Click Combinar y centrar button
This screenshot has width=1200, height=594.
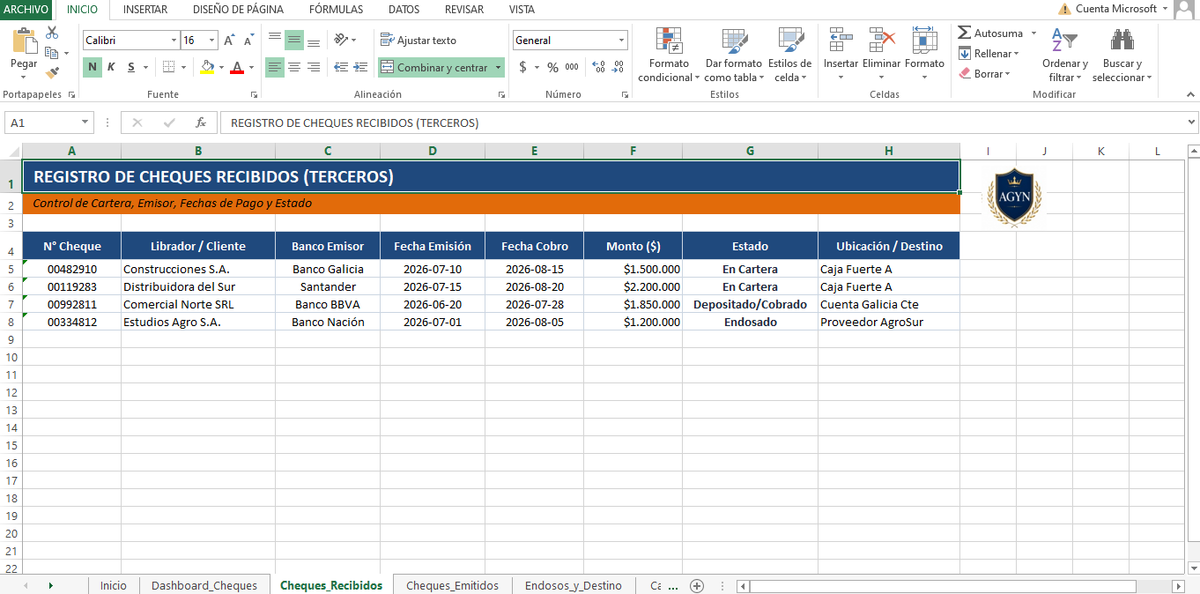(434, 67)
